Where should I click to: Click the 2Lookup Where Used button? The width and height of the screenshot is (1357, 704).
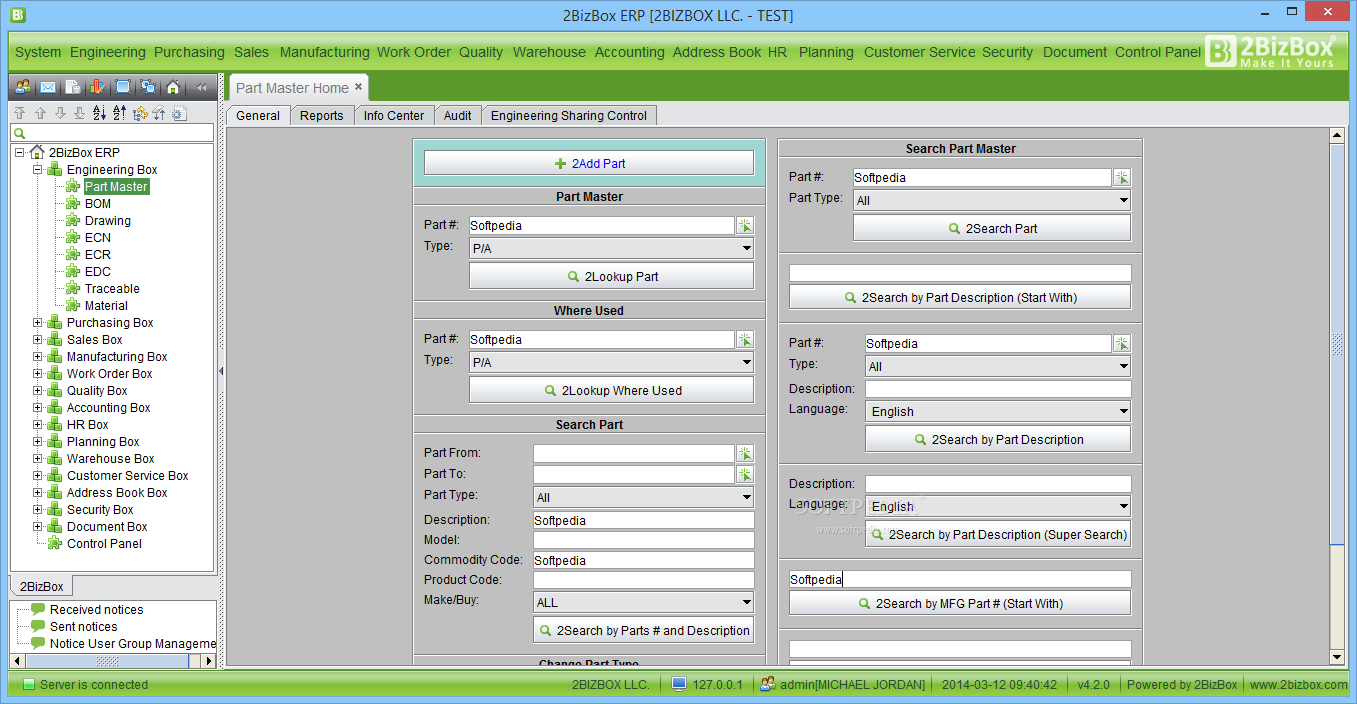pos(611,390)
